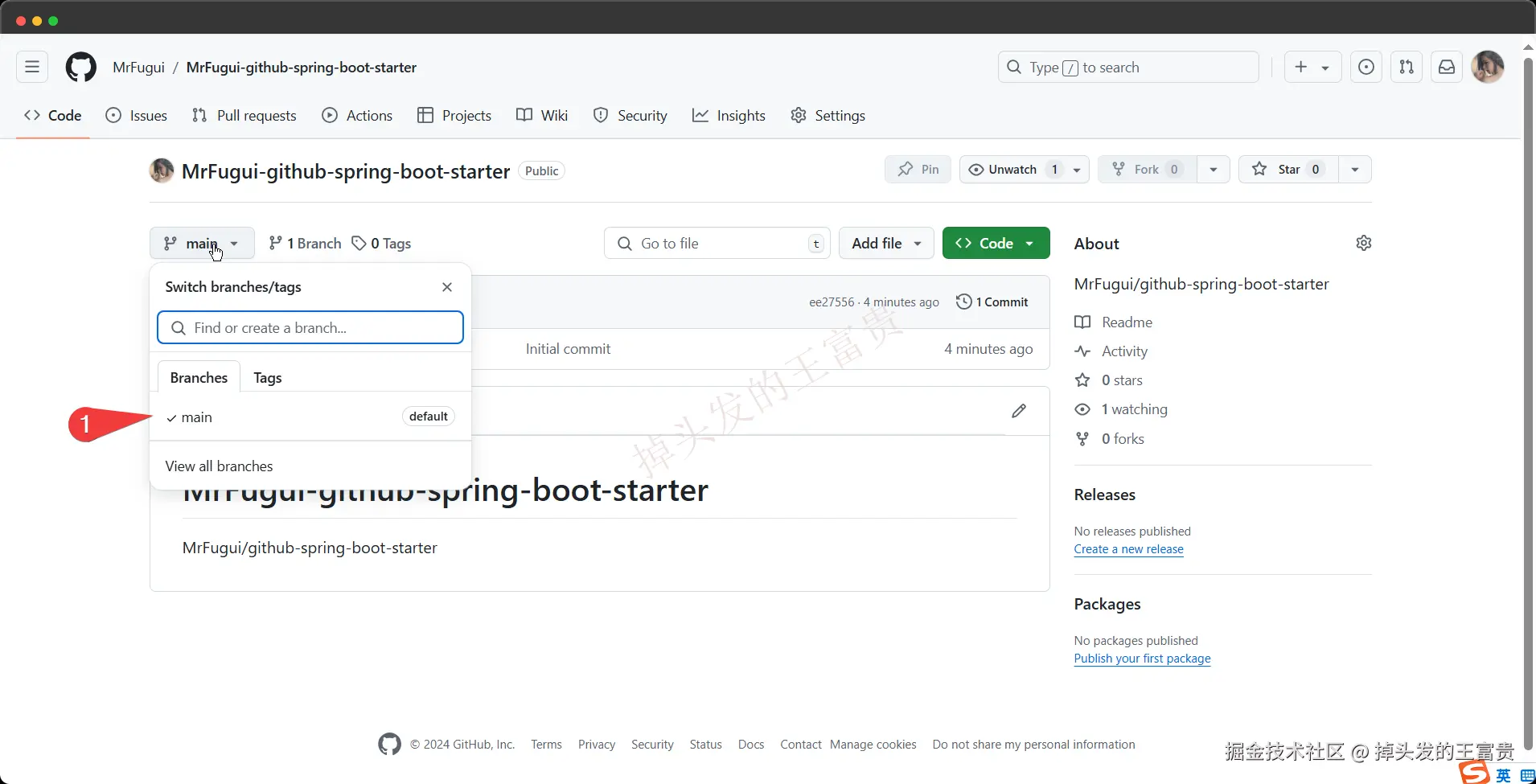Open the hamburger navigation menu

click(32, 68)
